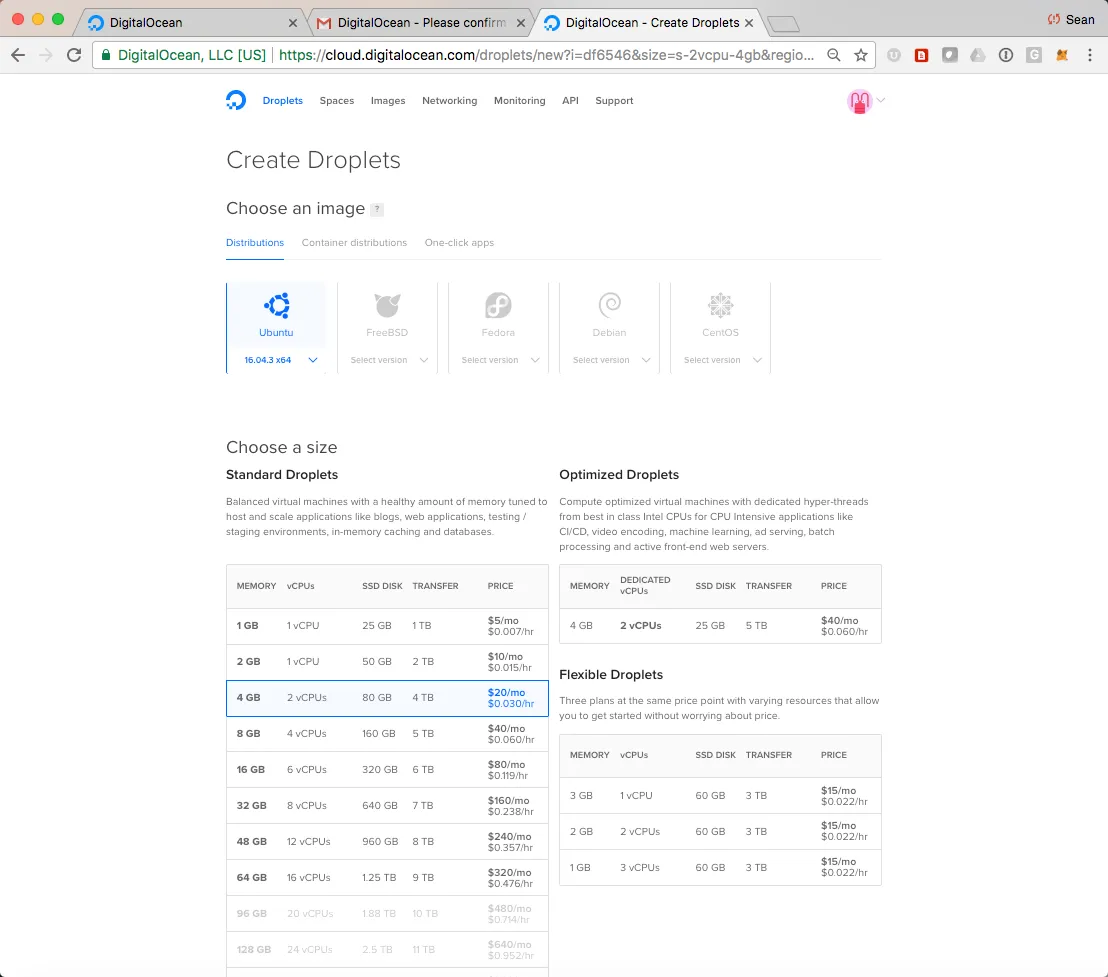Select the FreeBSD distribution icon
The image size is (1108, 977).
pyautogui.click(x=387, y=305)
